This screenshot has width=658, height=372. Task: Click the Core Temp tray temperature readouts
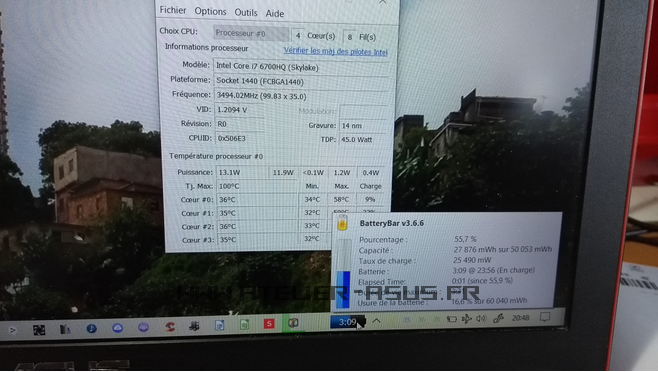click(421, 320)
